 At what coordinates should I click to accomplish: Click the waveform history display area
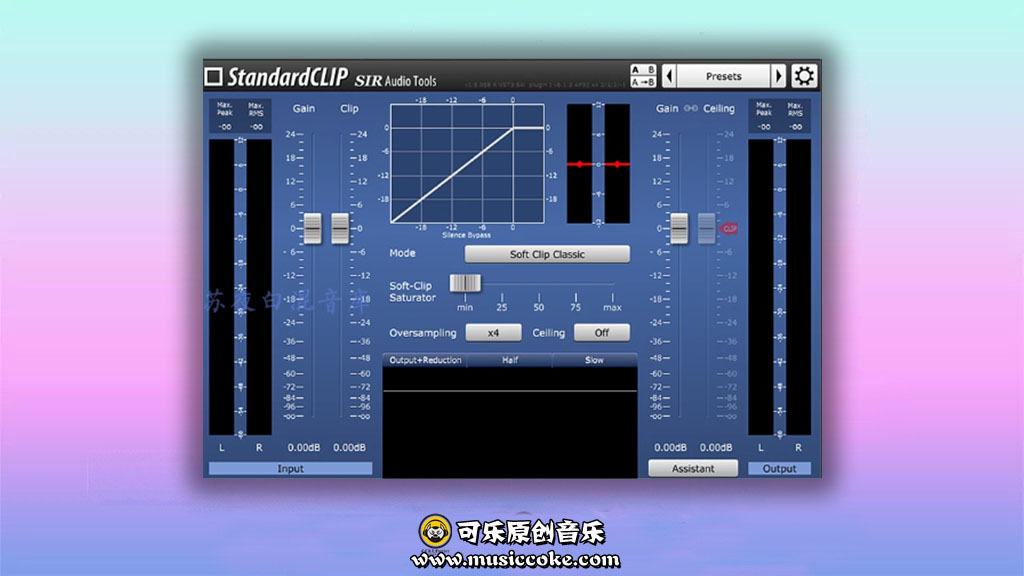coord(509,421)
